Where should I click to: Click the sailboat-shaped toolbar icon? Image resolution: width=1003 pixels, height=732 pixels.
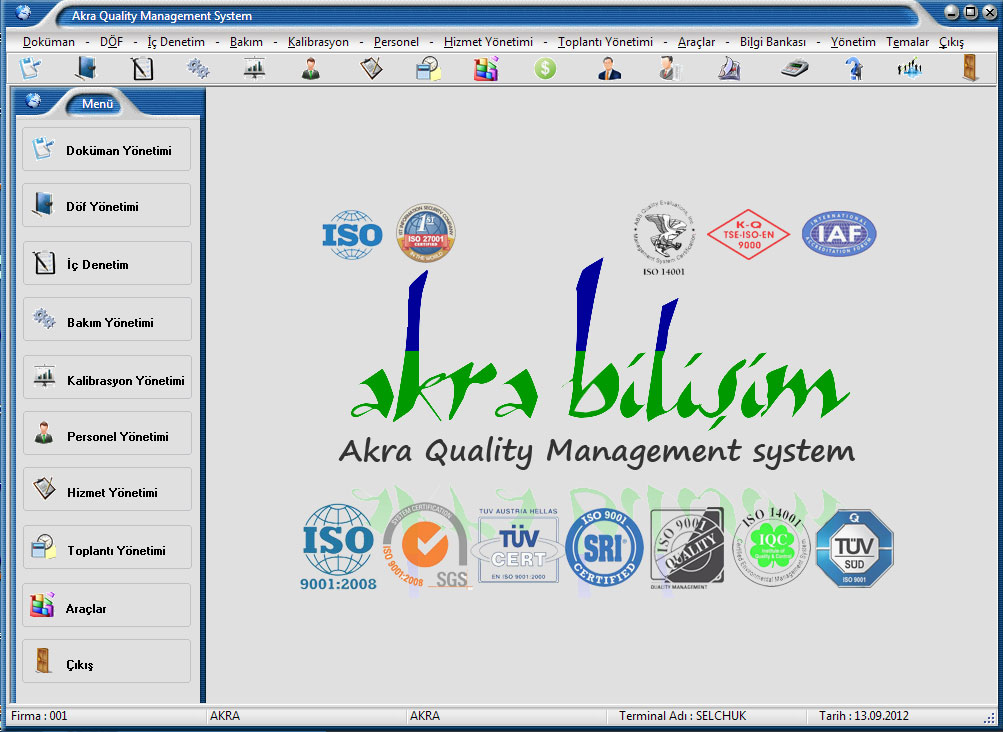729,68
